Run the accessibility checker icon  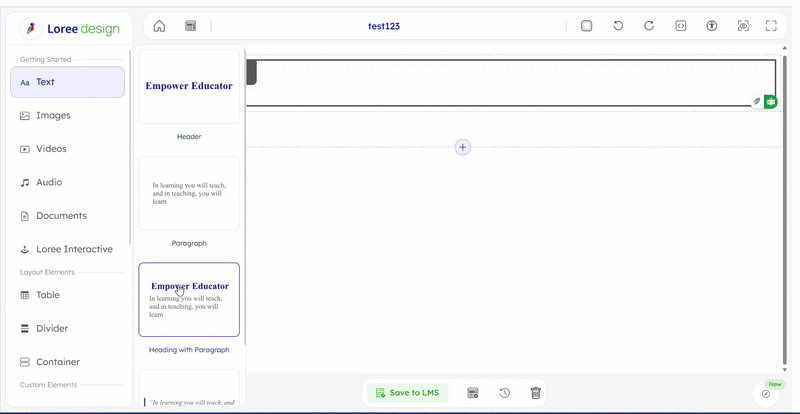[712, 26]
